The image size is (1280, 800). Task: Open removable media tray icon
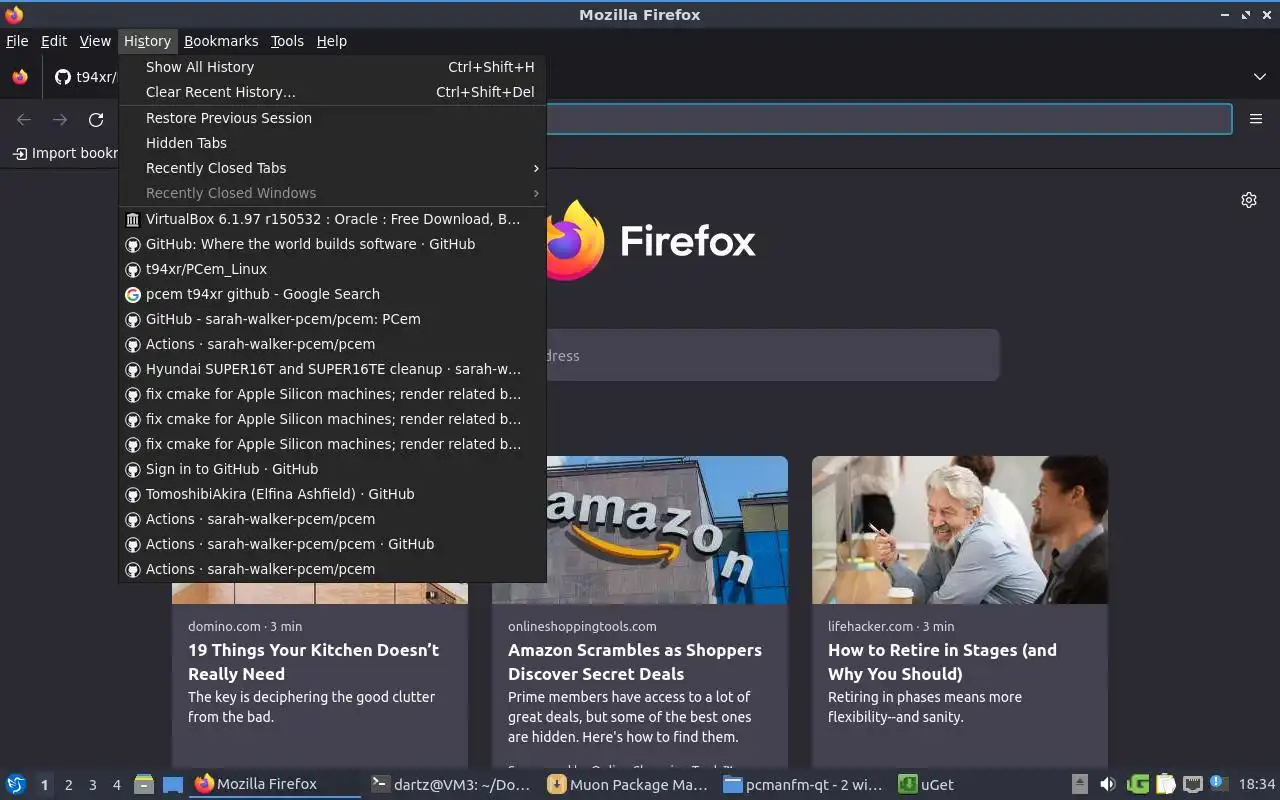click(1080, 784)
